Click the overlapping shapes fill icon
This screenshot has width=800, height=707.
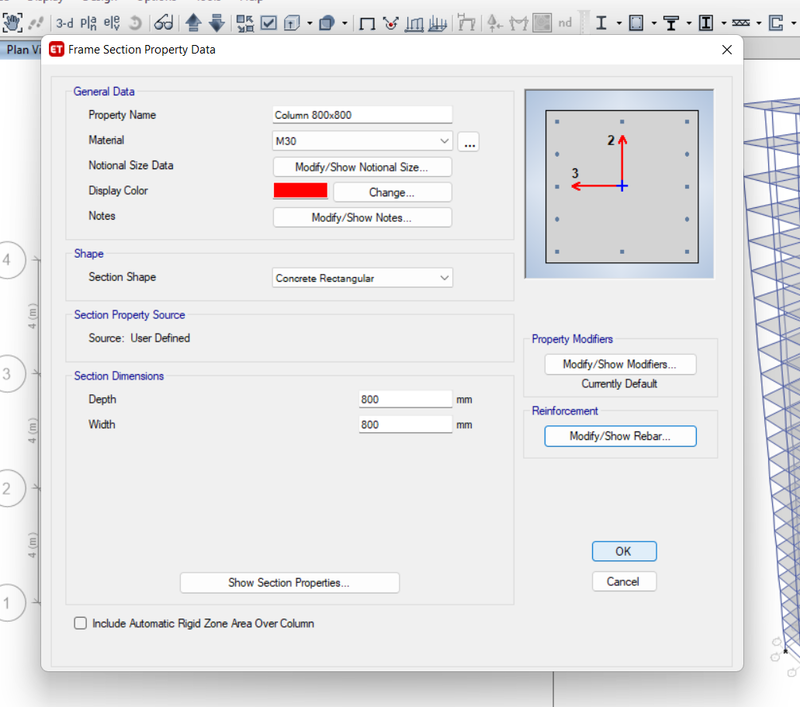(327, 23)
